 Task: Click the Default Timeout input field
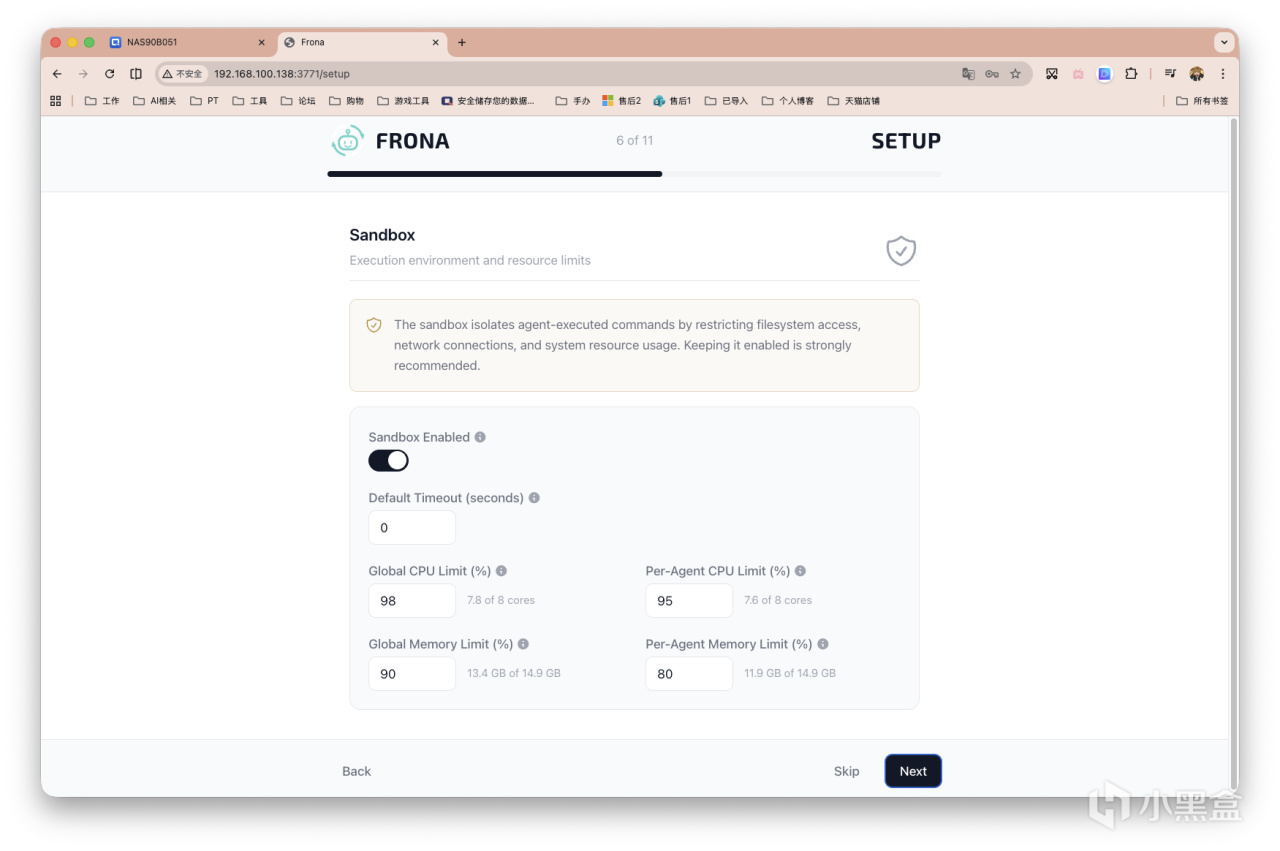pos(412,528)
